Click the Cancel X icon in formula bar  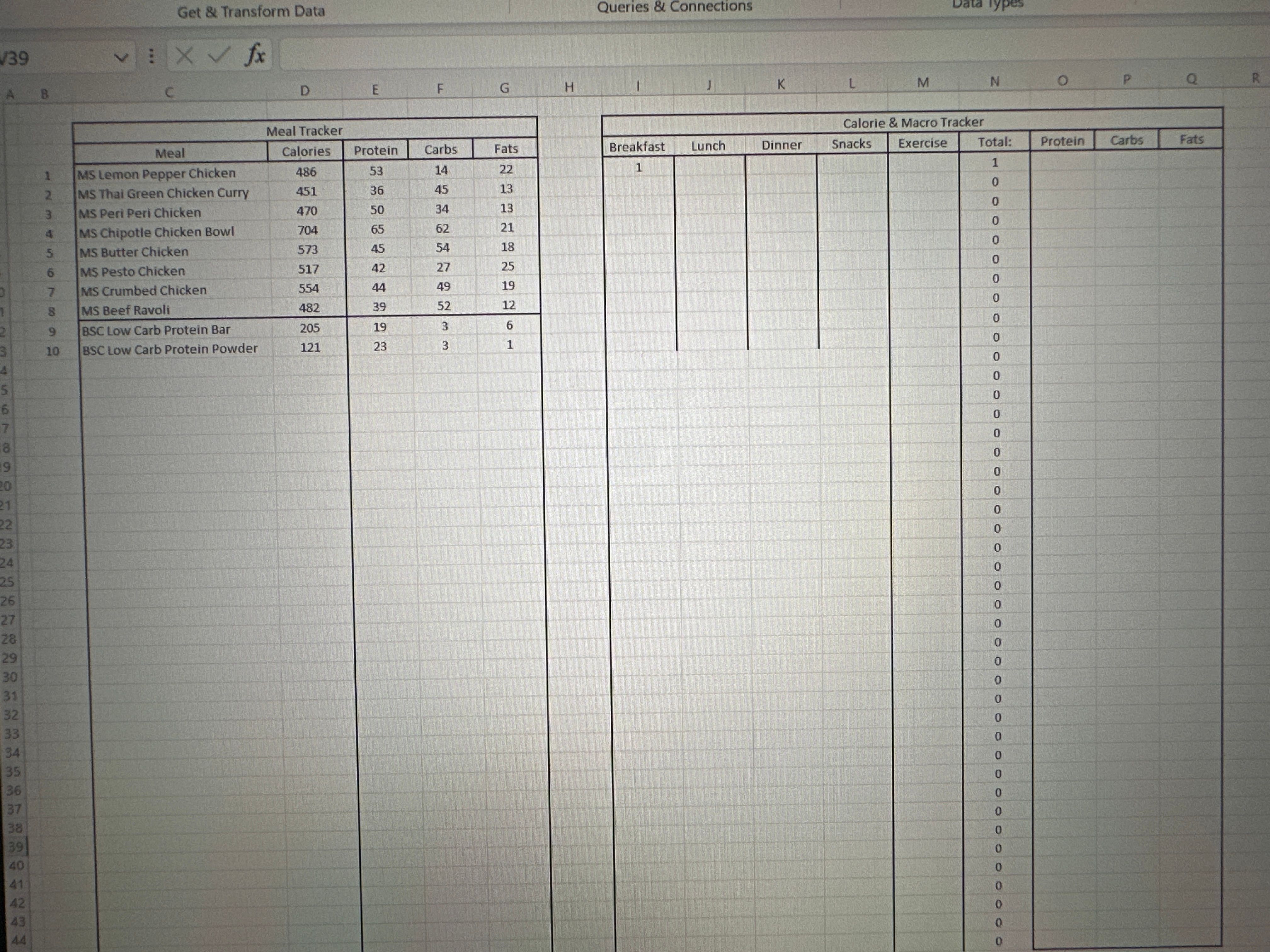coord(184,56)
